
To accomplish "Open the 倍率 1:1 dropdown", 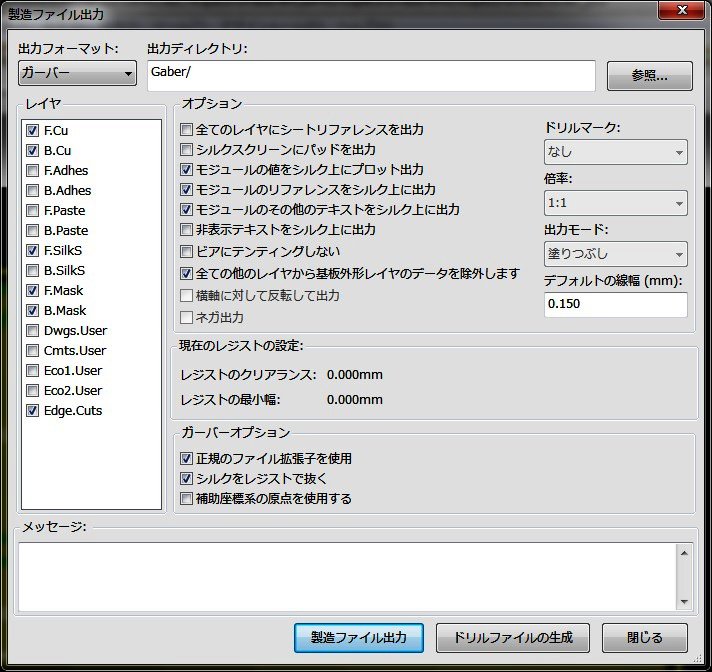I will click(615, 203).
